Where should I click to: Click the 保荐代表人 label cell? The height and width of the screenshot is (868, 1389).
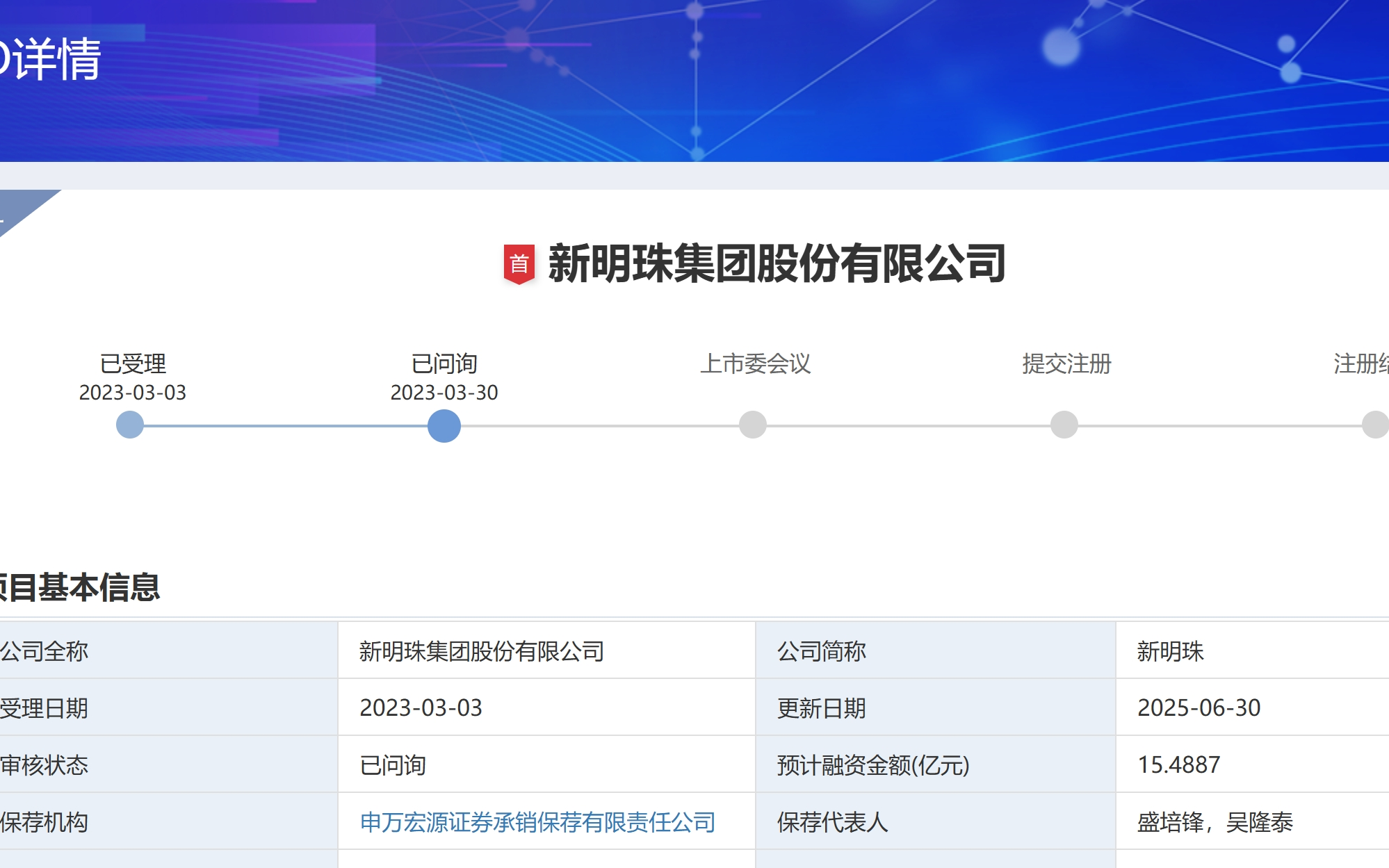[x=936, y=821]
